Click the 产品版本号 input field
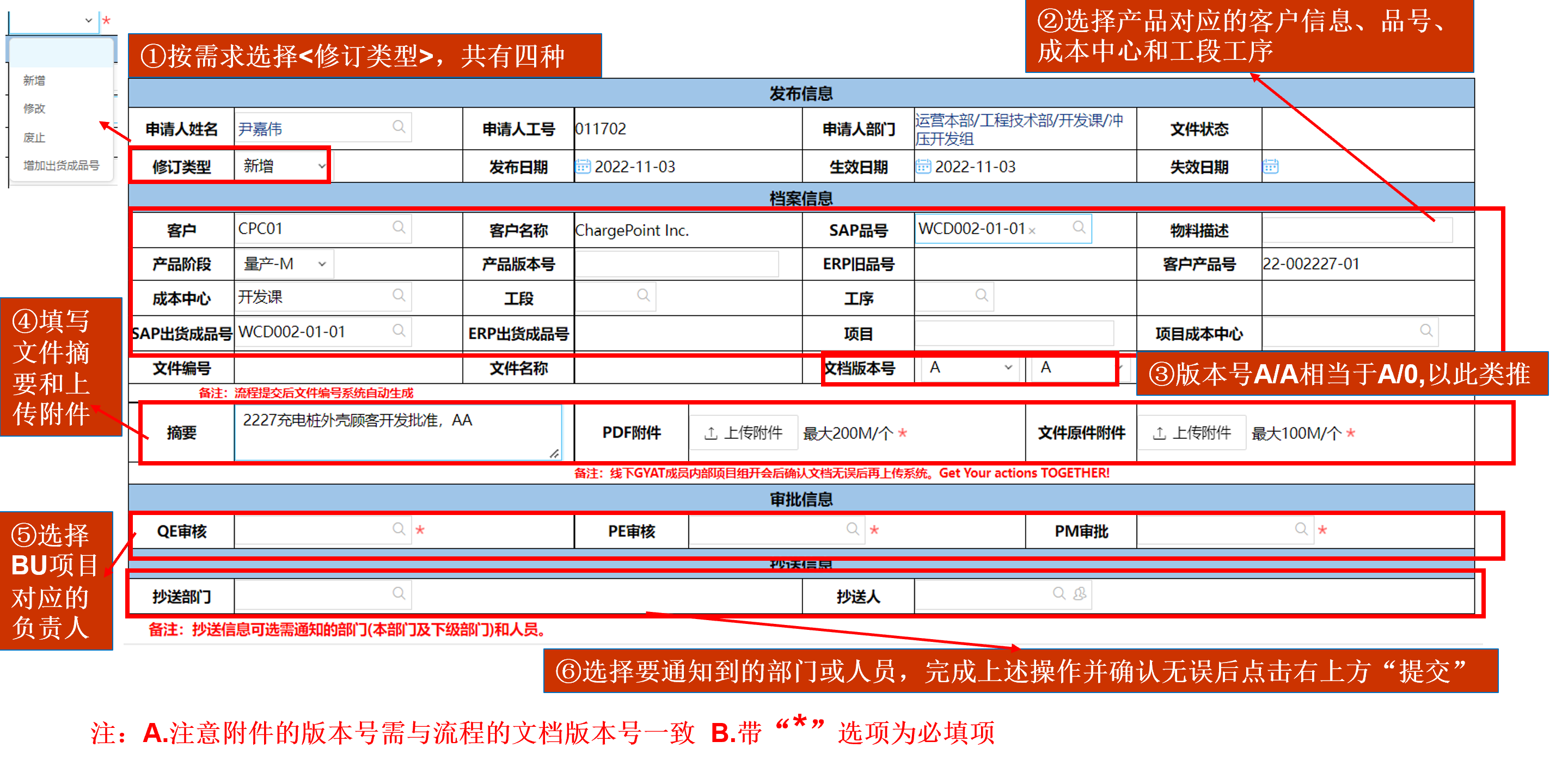The image size is (1568, 766). [x=677, y=263]
